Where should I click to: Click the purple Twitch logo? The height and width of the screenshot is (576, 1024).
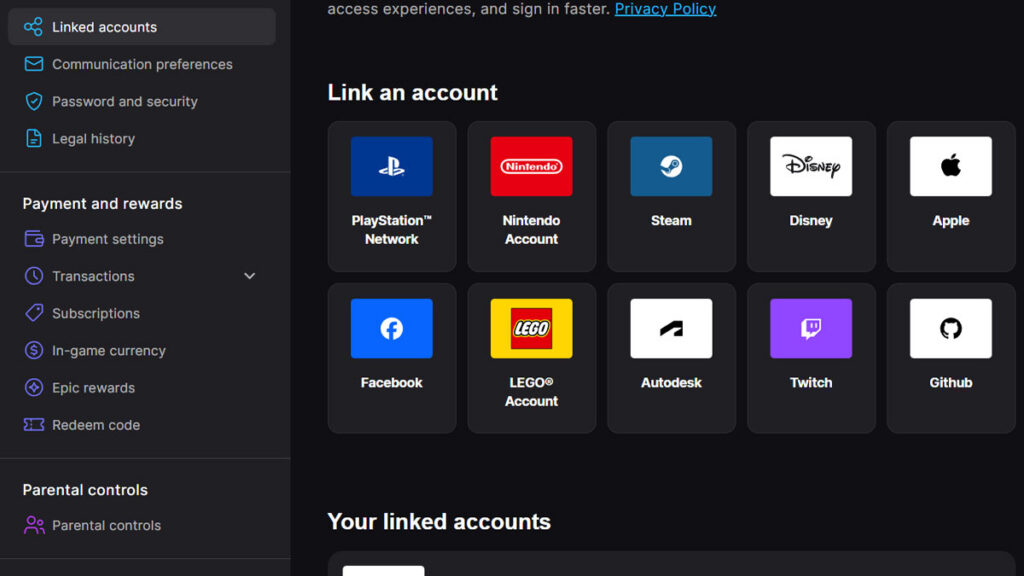[x=811, y=328]
